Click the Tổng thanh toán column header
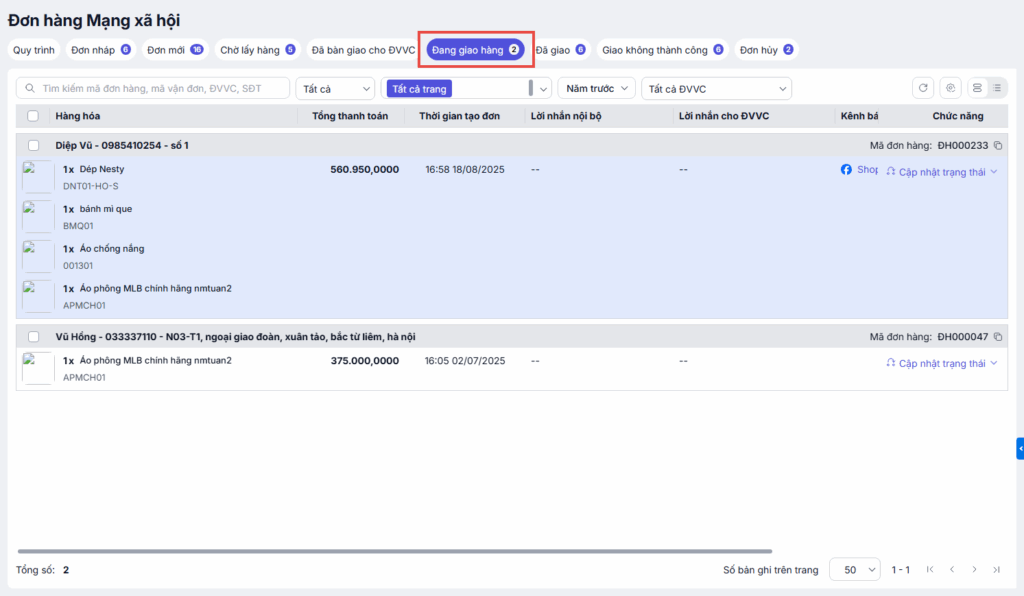The image size is (1024, 596). [x=350, y=116]
